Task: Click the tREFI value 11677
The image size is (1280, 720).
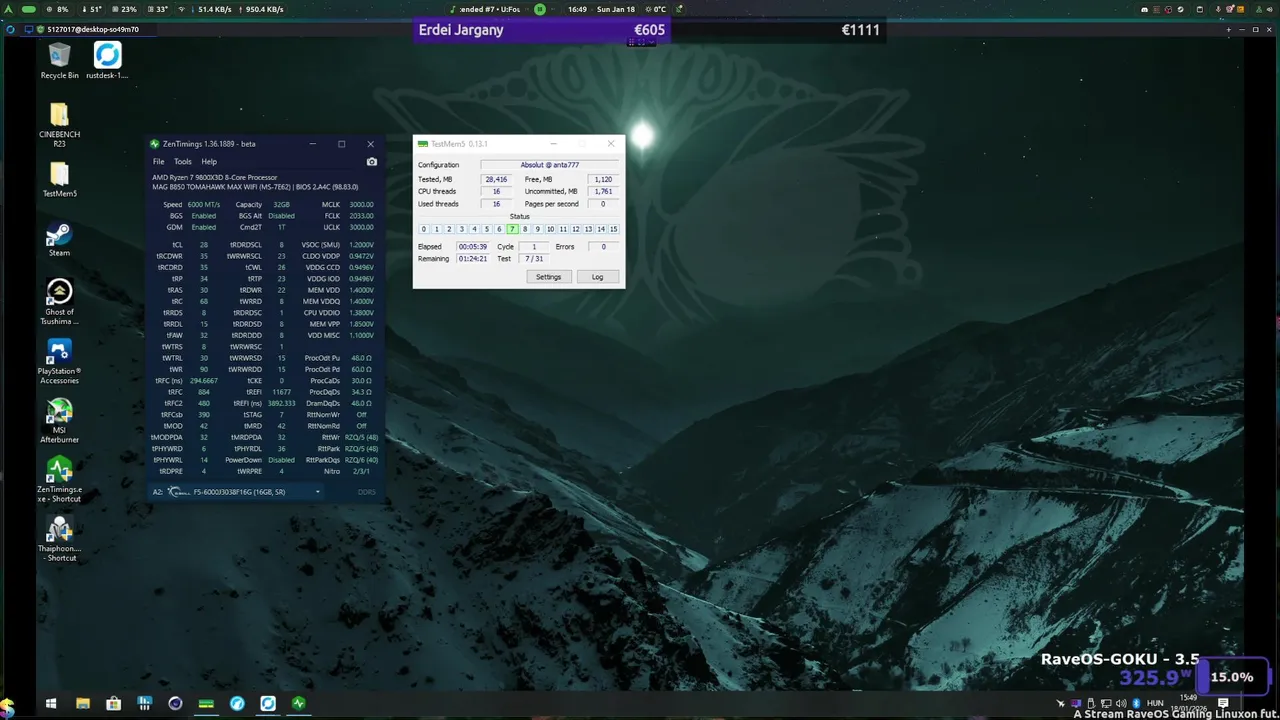Action: tap(282, 392)
